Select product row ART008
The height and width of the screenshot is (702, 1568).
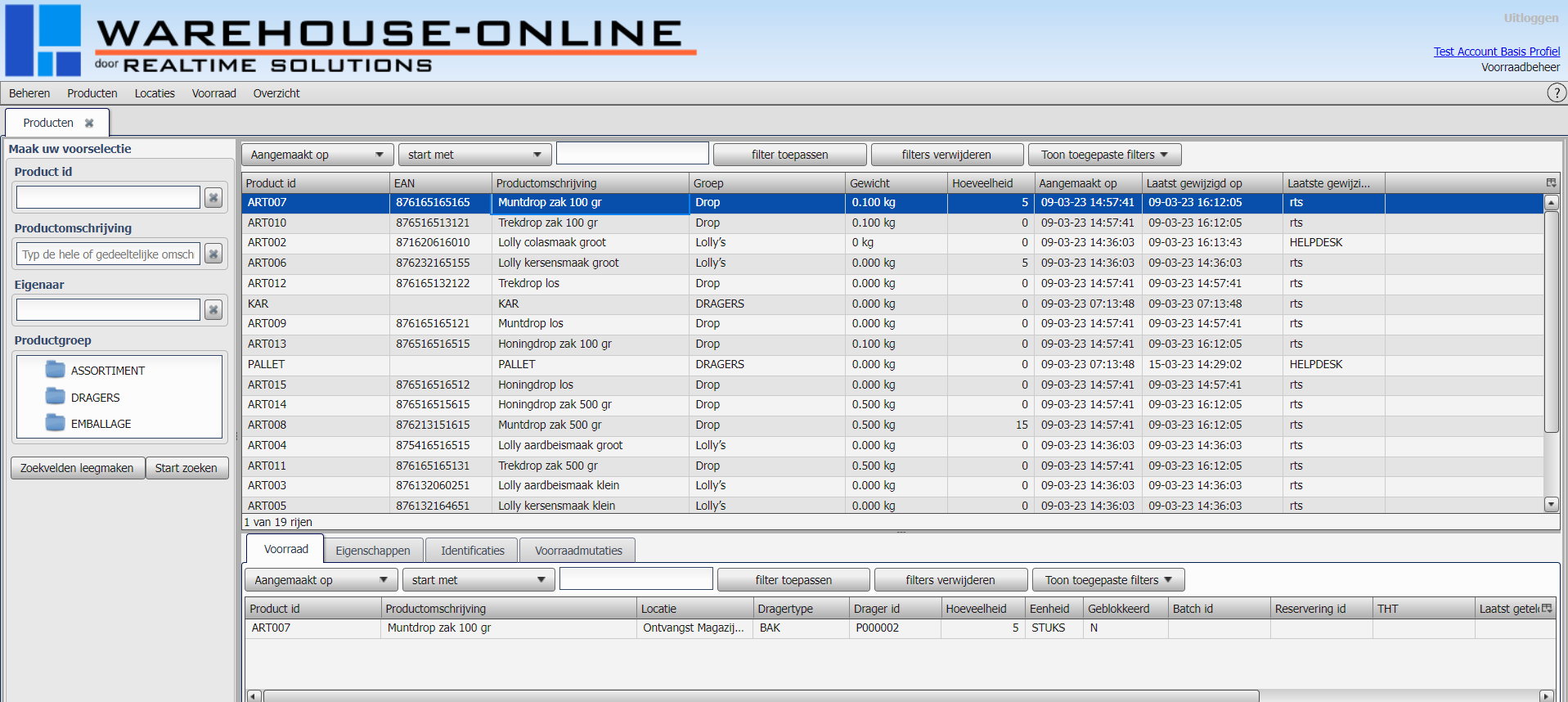pos(892,425)
